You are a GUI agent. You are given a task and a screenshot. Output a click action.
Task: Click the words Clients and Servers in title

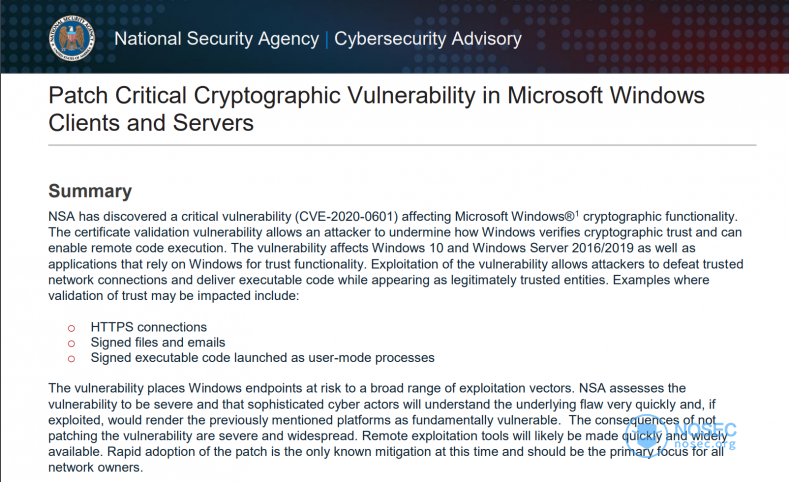(151, 123)
